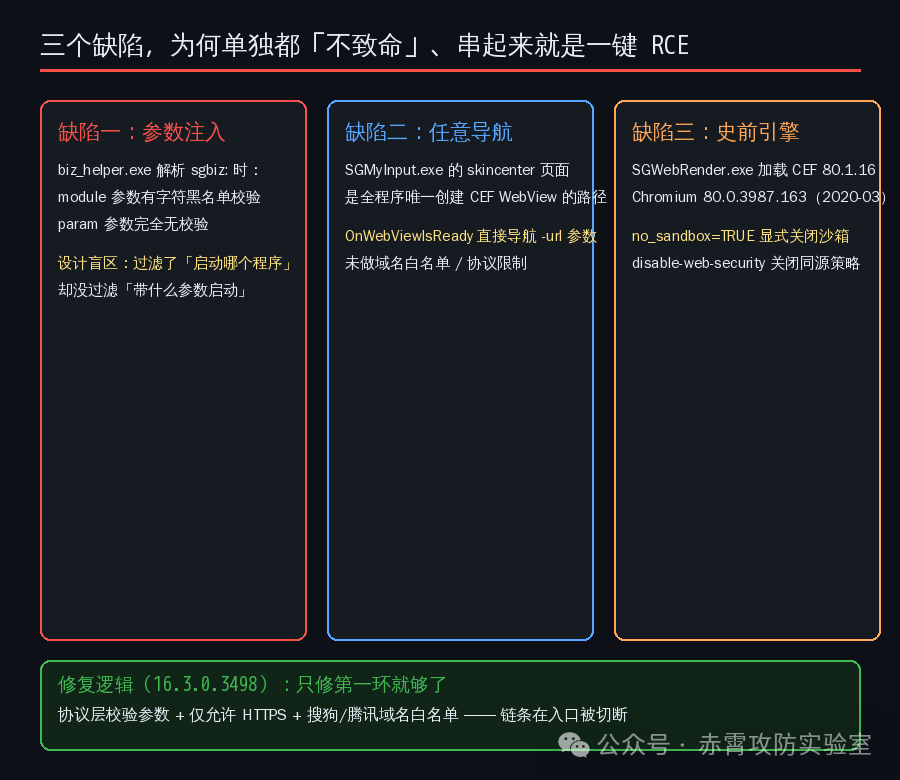Select the blue heading 缺陷二：任意导航

[429, 132]
